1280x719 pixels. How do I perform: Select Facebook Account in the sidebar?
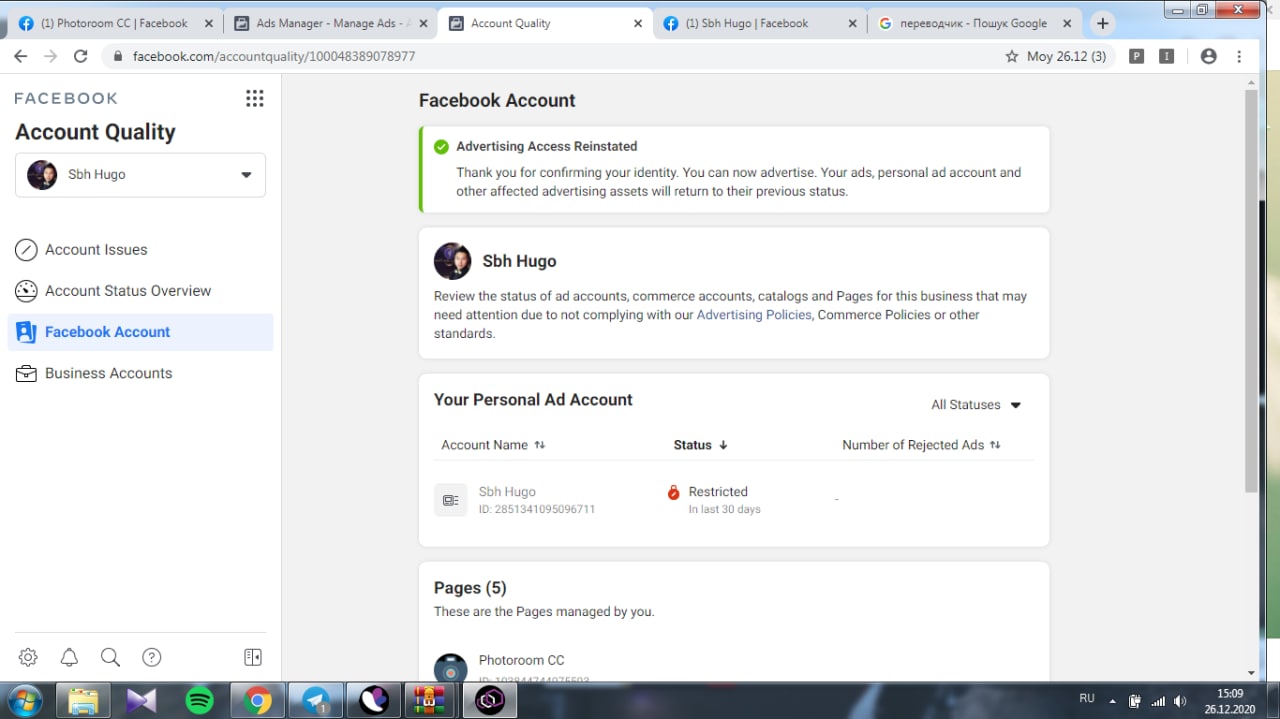pyautogui.click(x=140, y=332)
